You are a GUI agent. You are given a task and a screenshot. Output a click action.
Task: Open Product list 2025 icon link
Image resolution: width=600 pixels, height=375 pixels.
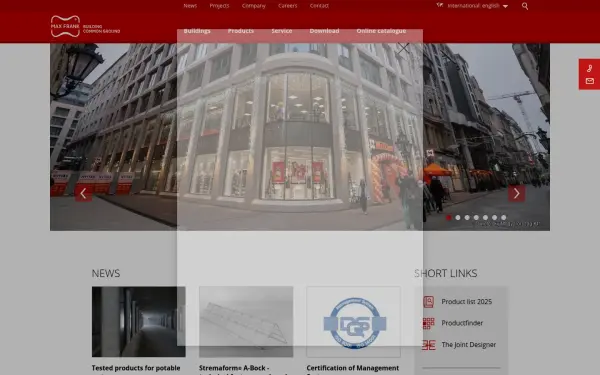click(x=429, y=302)
